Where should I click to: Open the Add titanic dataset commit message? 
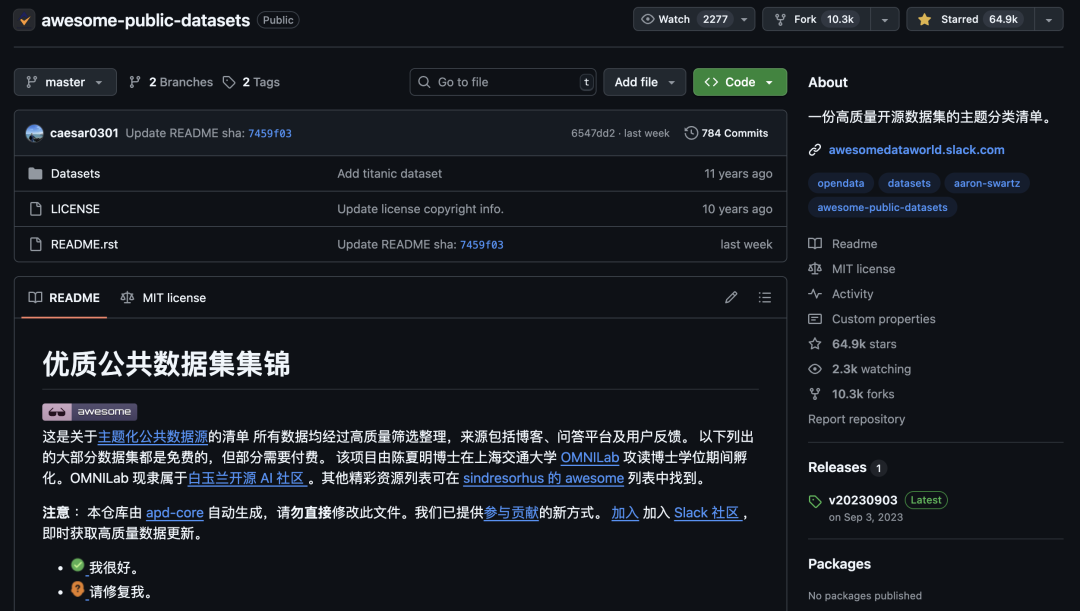click(x=389, y=174)
